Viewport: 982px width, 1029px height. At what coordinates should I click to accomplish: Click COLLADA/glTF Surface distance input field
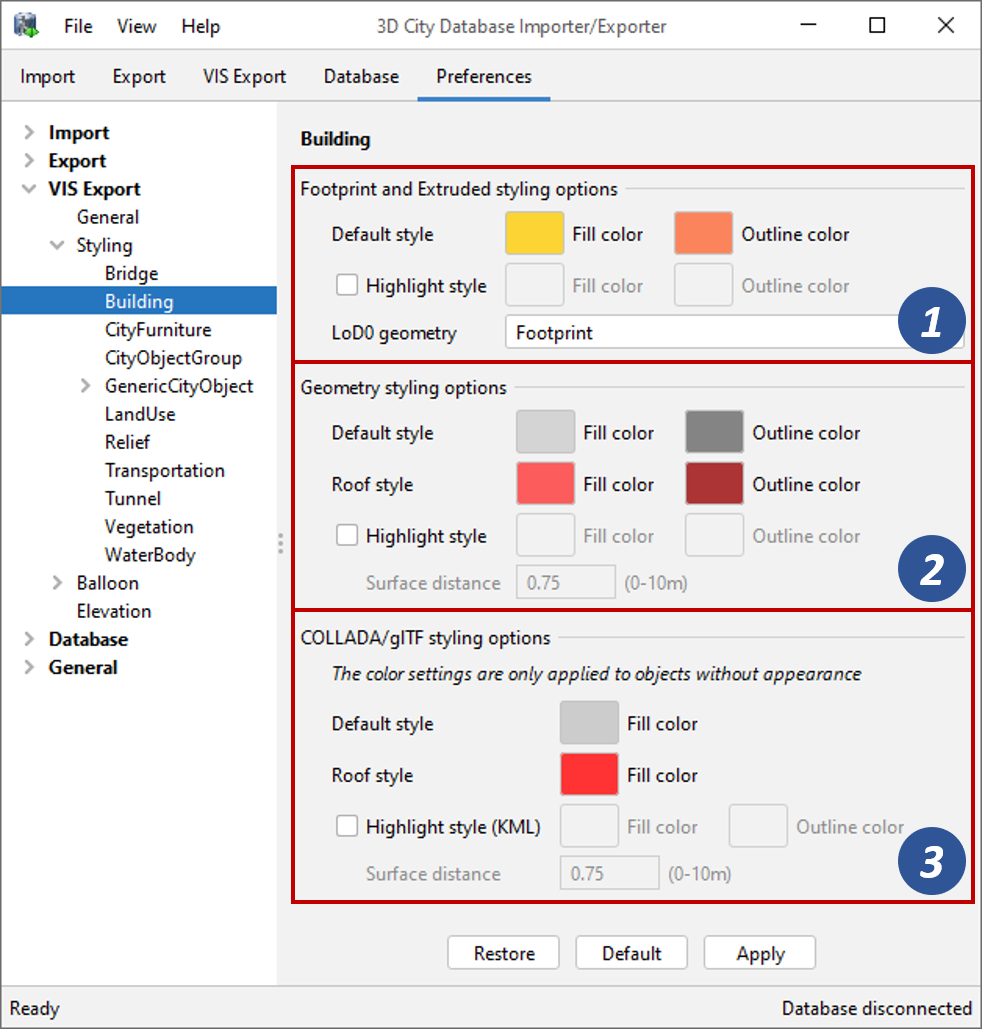(x=610, y=873)
